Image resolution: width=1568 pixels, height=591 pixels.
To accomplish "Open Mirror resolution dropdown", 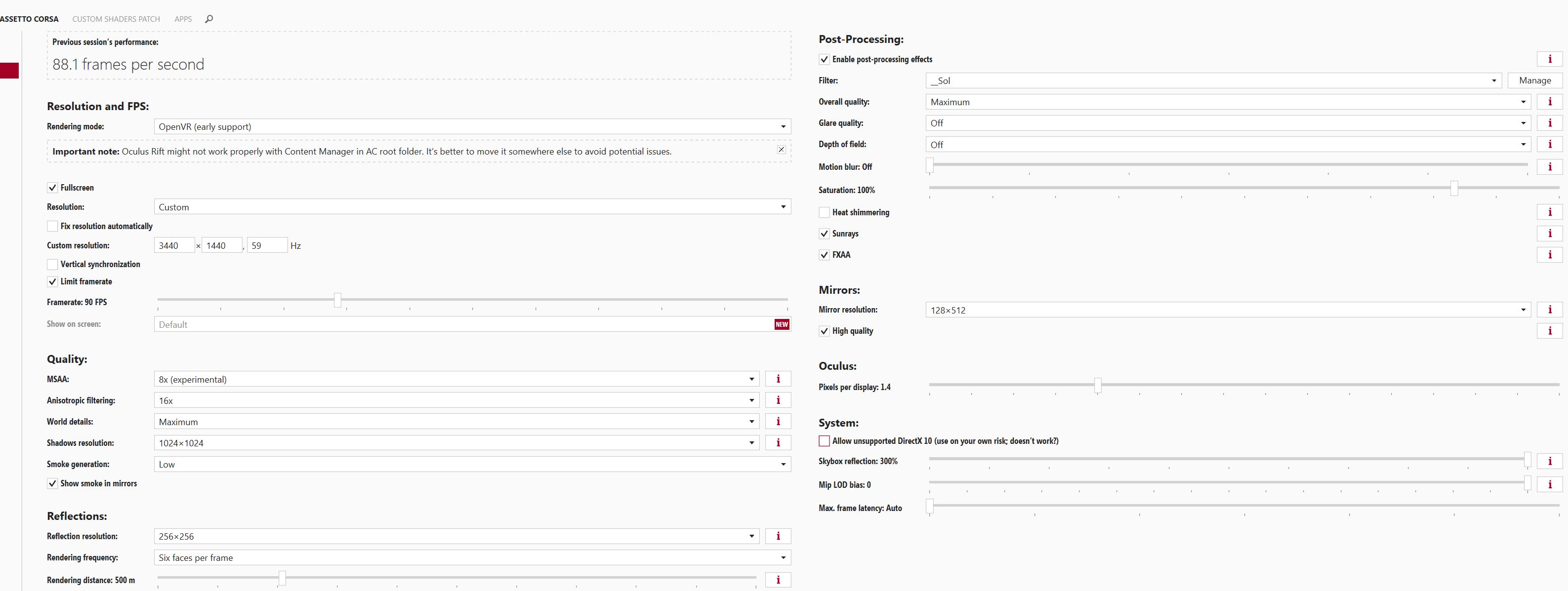I will (x=1228, y=310).
